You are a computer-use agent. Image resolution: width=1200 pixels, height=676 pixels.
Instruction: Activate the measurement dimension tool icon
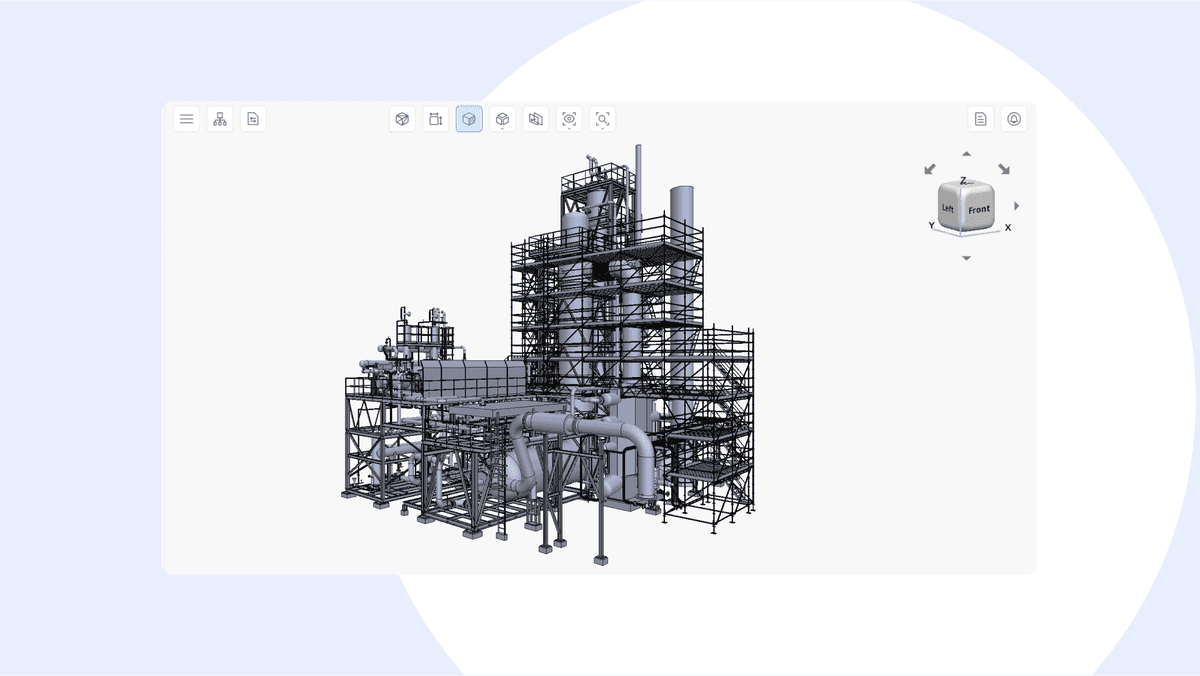tap(435, 119)
